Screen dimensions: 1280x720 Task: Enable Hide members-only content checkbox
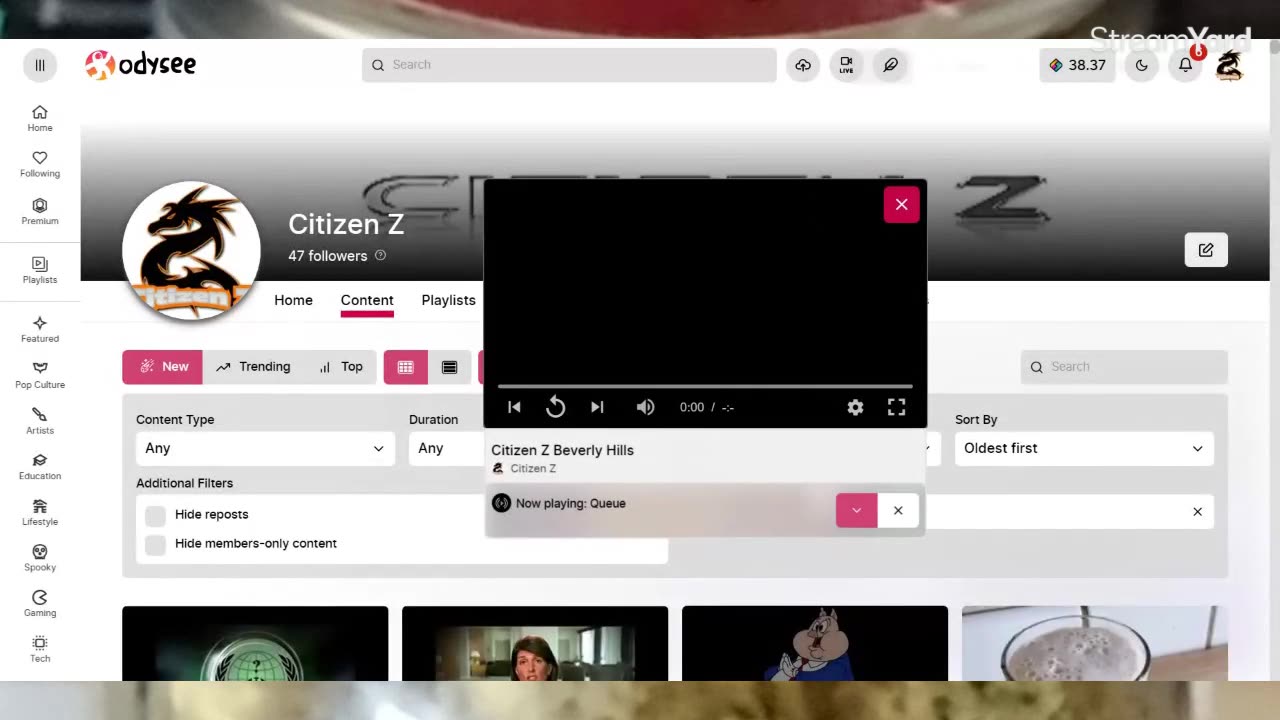155,544
